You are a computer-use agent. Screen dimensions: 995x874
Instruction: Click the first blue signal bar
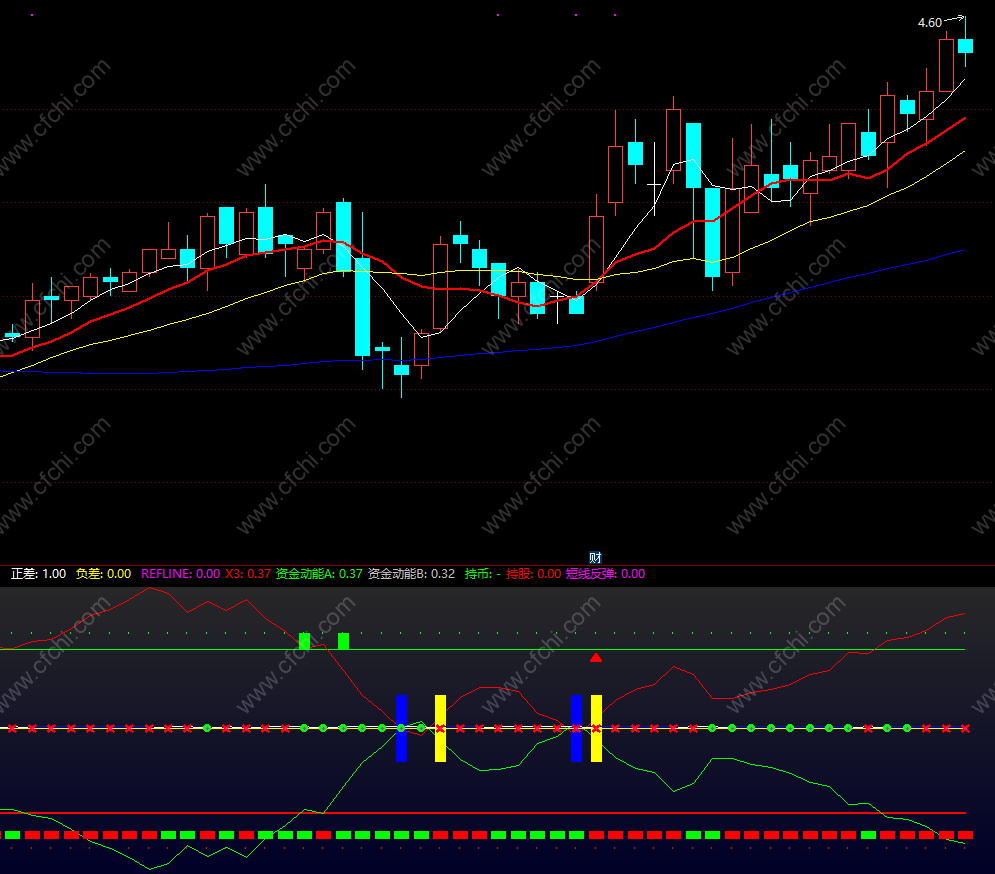[x=401, y=728]
